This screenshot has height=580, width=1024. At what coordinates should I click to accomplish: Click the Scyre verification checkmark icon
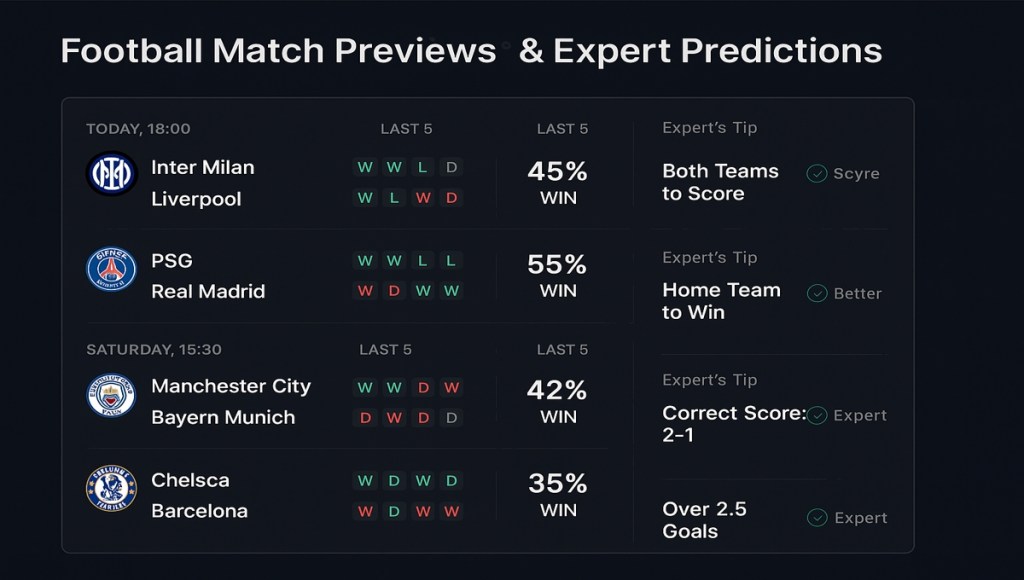[x=815, y=173]
